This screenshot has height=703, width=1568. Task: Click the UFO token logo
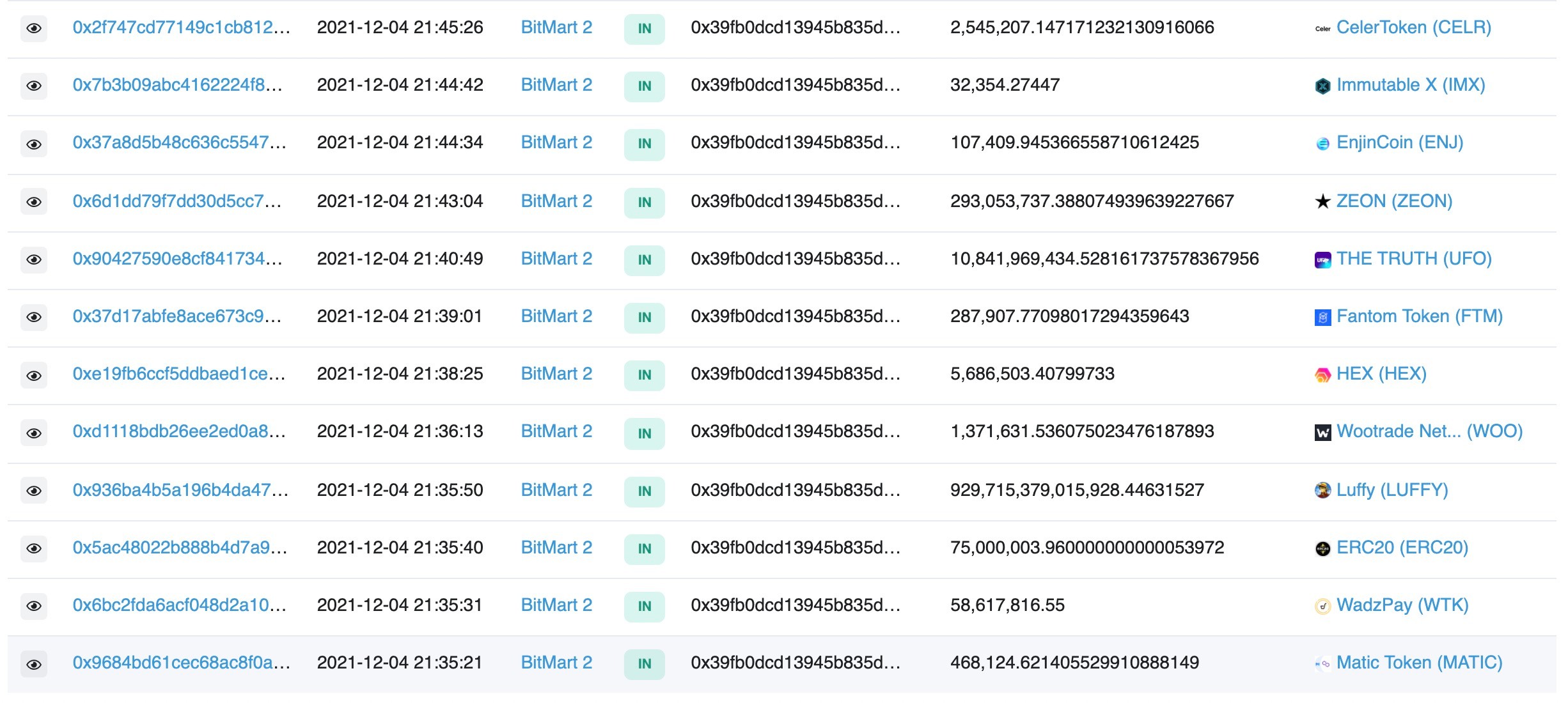pyautogui.click(x=1322, y=259)
